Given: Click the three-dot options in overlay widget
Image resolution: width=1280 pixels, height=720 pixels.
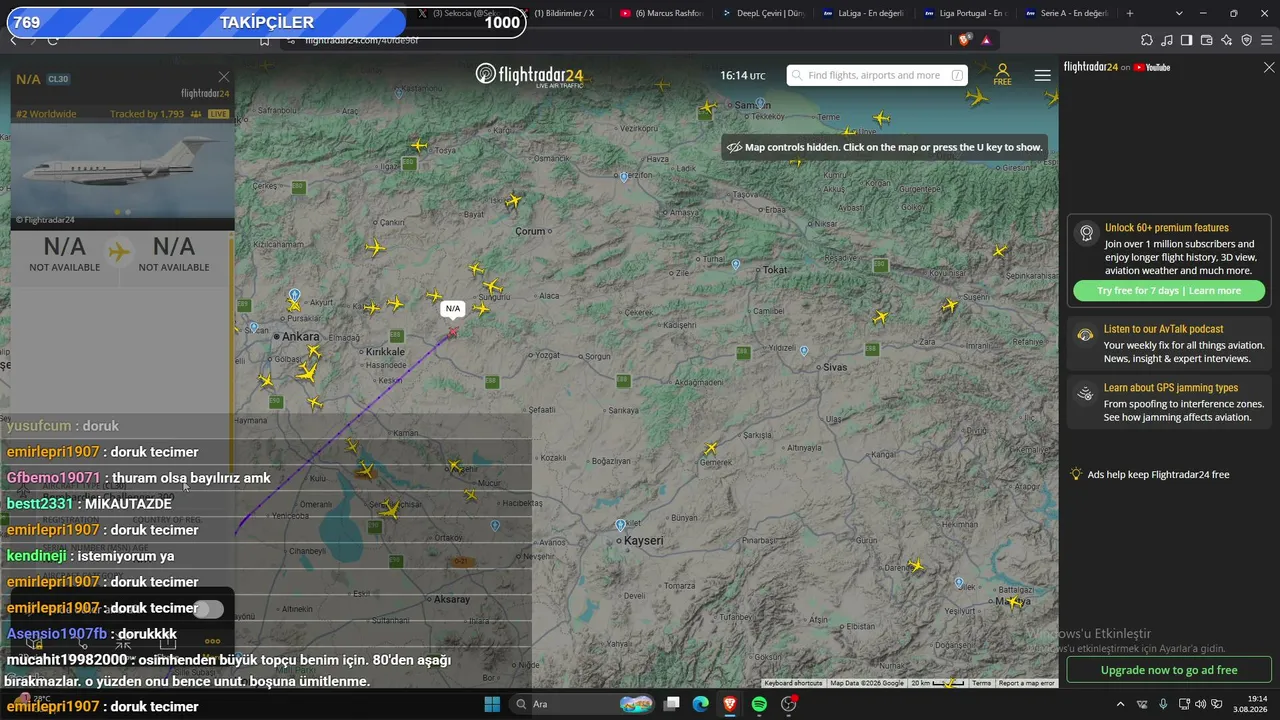Looking at the screenshot, I should [x=212, y=641].
